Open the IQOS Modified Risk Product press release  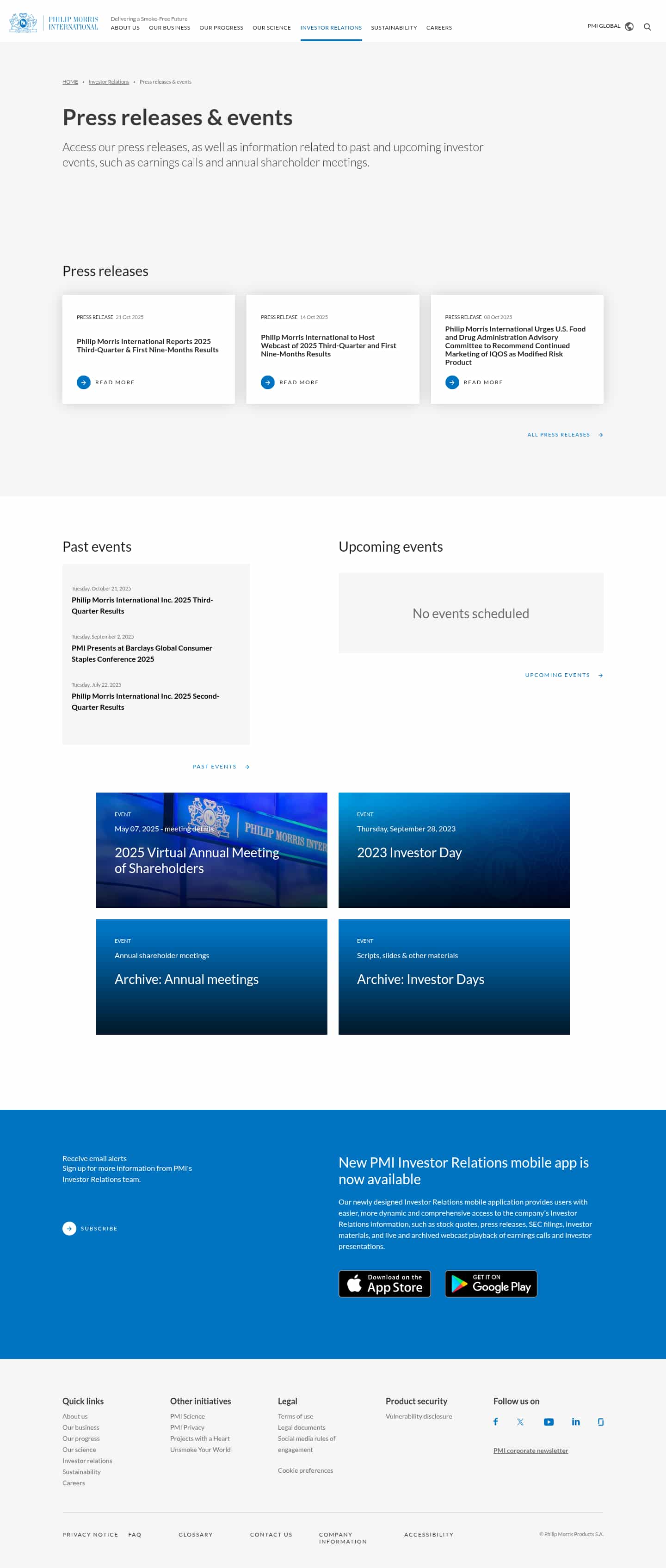pos(515,346)
